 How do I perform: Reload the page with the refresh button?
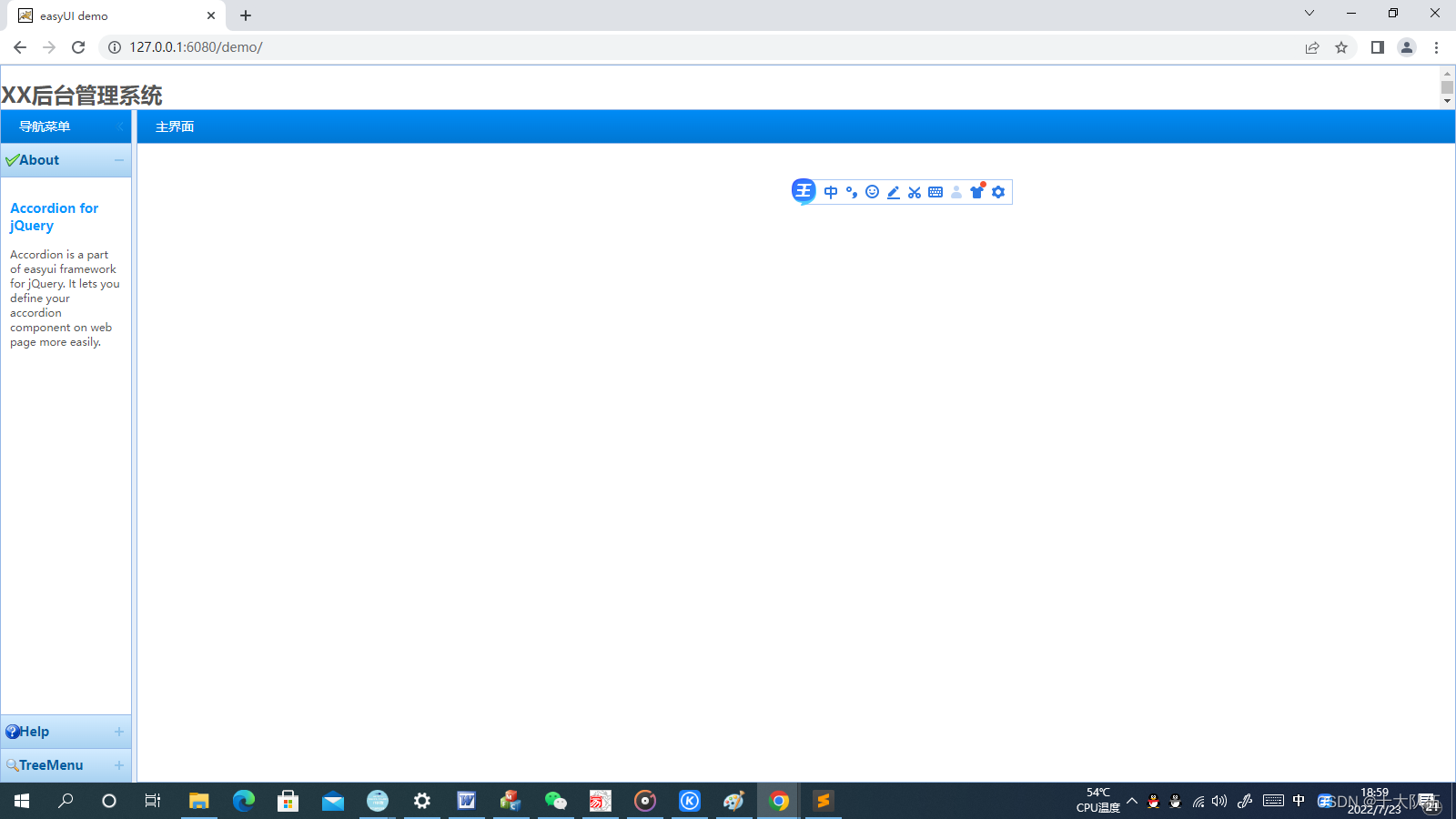coord(78,47)
